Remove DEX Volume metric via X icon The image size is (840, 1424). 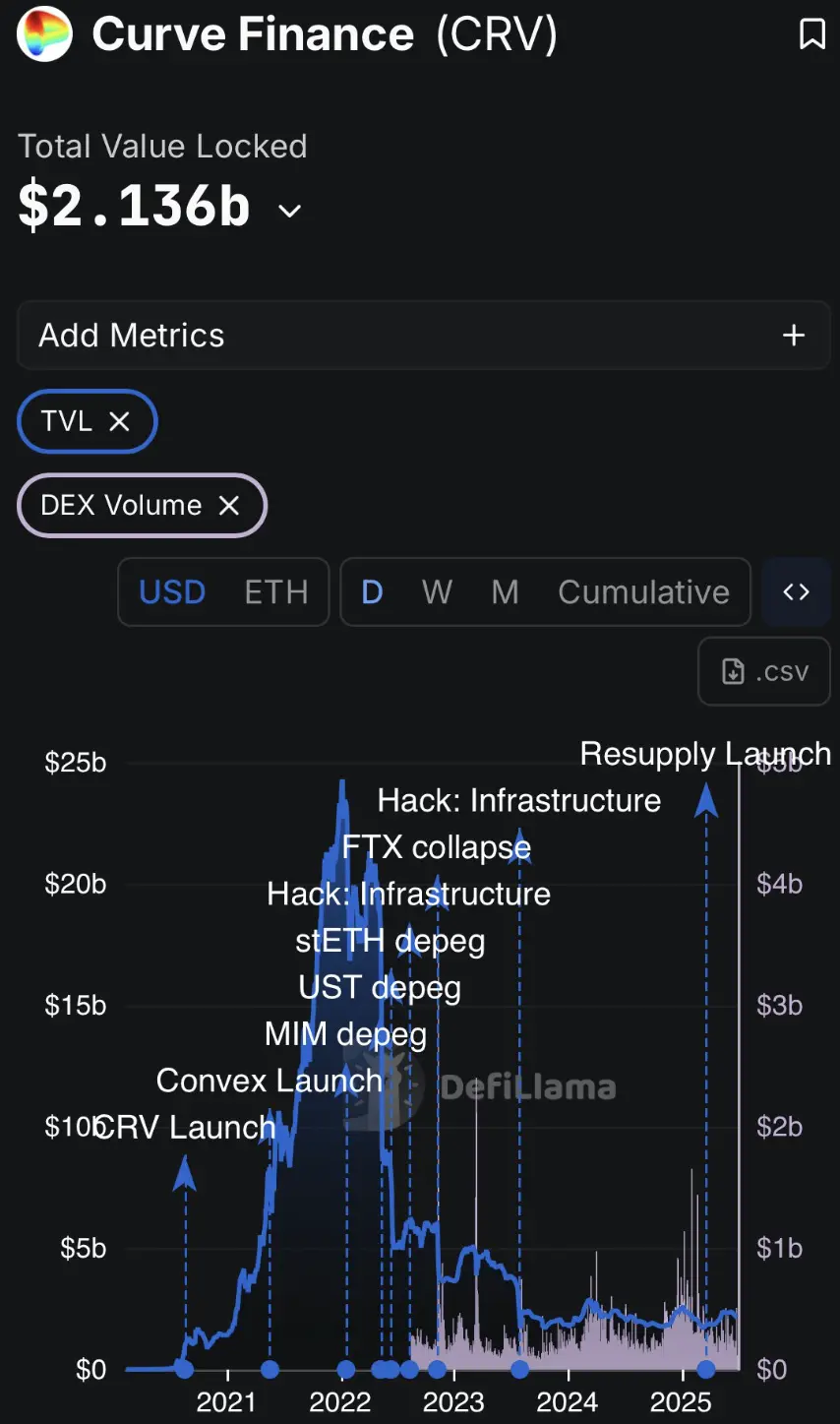pyautogui.click(x=228, y=505)
